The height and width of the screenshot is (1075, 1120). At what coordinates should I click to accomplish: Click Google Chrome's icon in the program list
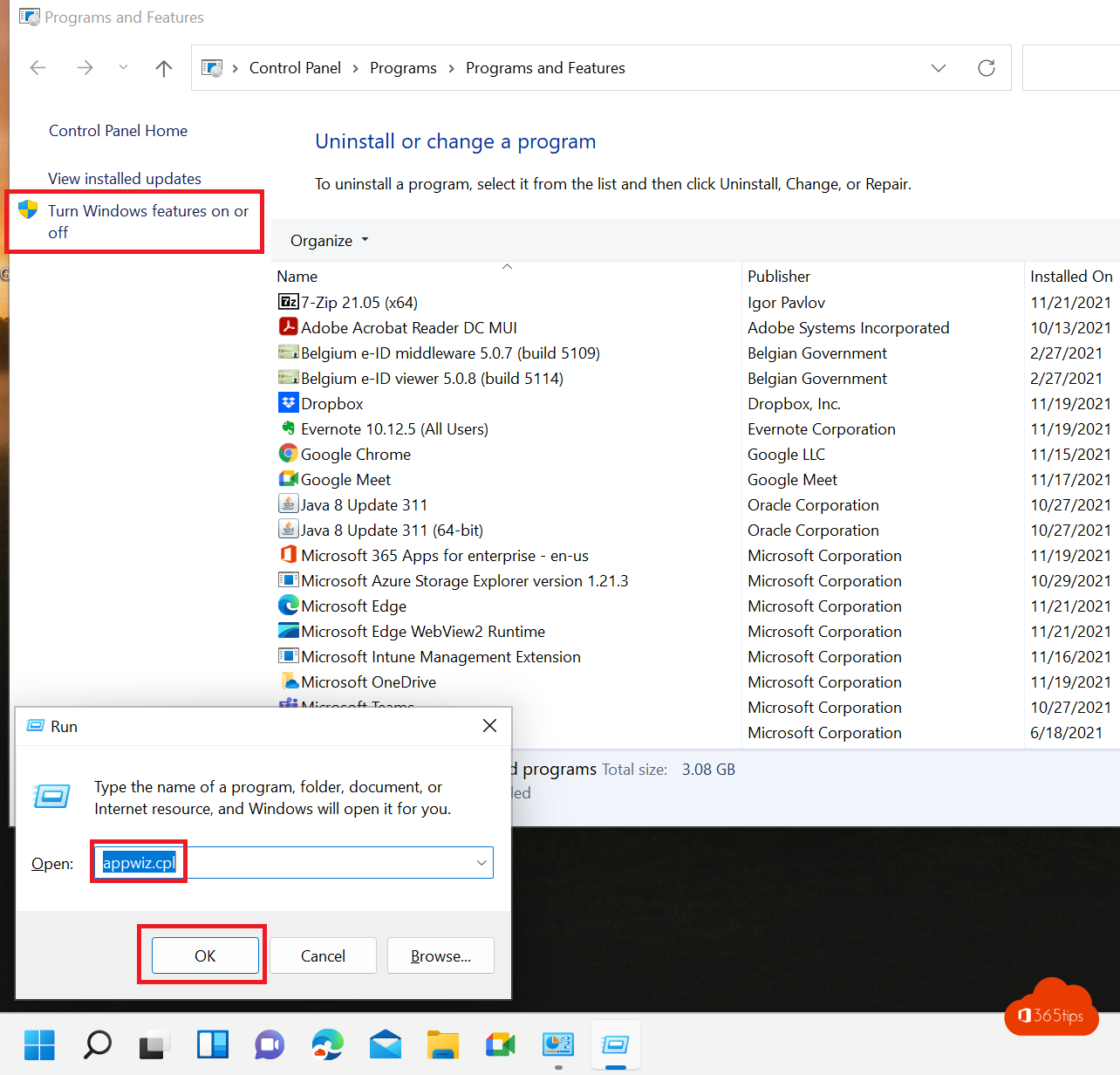tap(288, 454)
